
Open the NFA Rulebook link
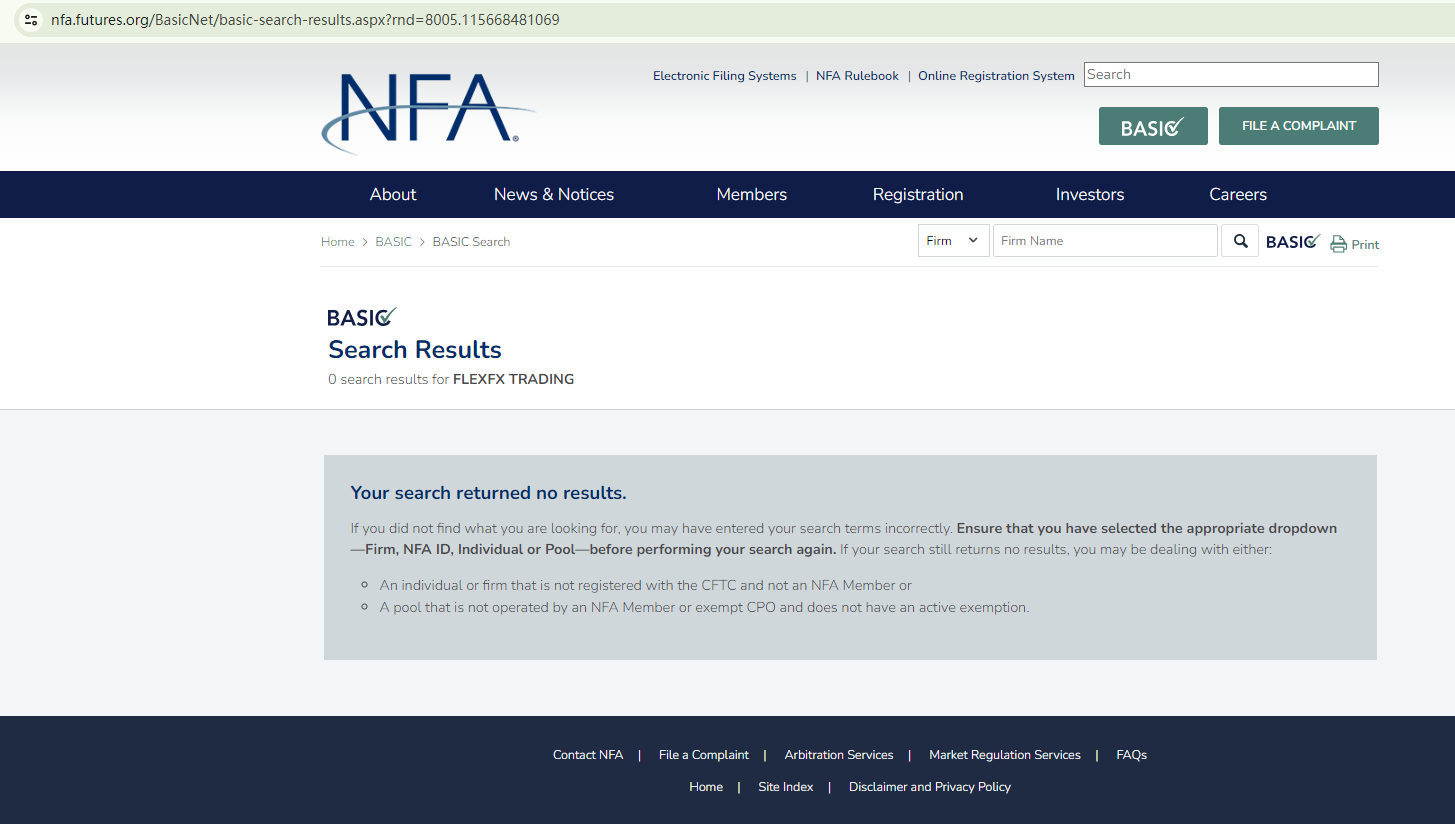pos(857,76)
